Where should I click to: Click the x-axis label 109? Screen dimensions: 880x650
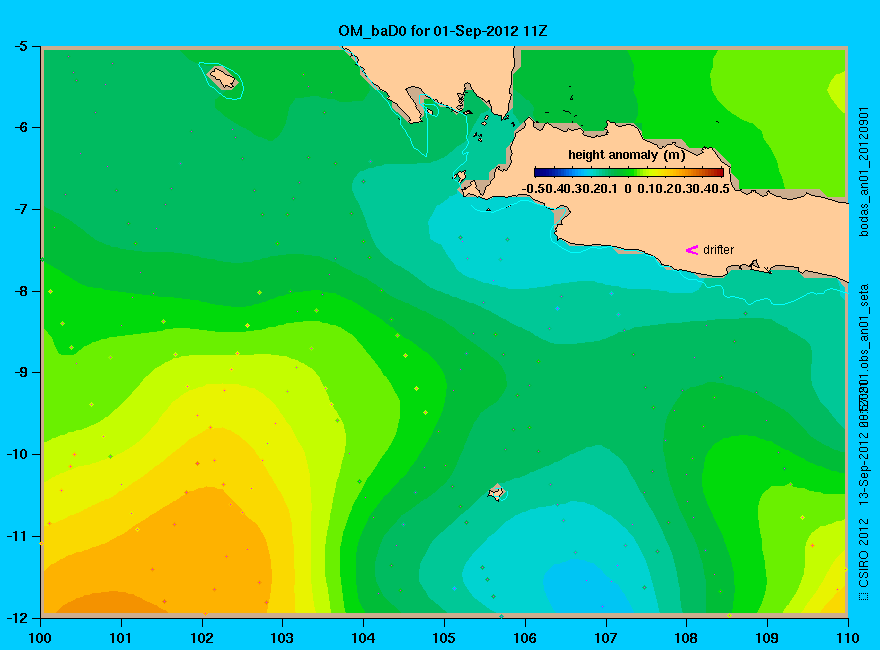(767, 638)
